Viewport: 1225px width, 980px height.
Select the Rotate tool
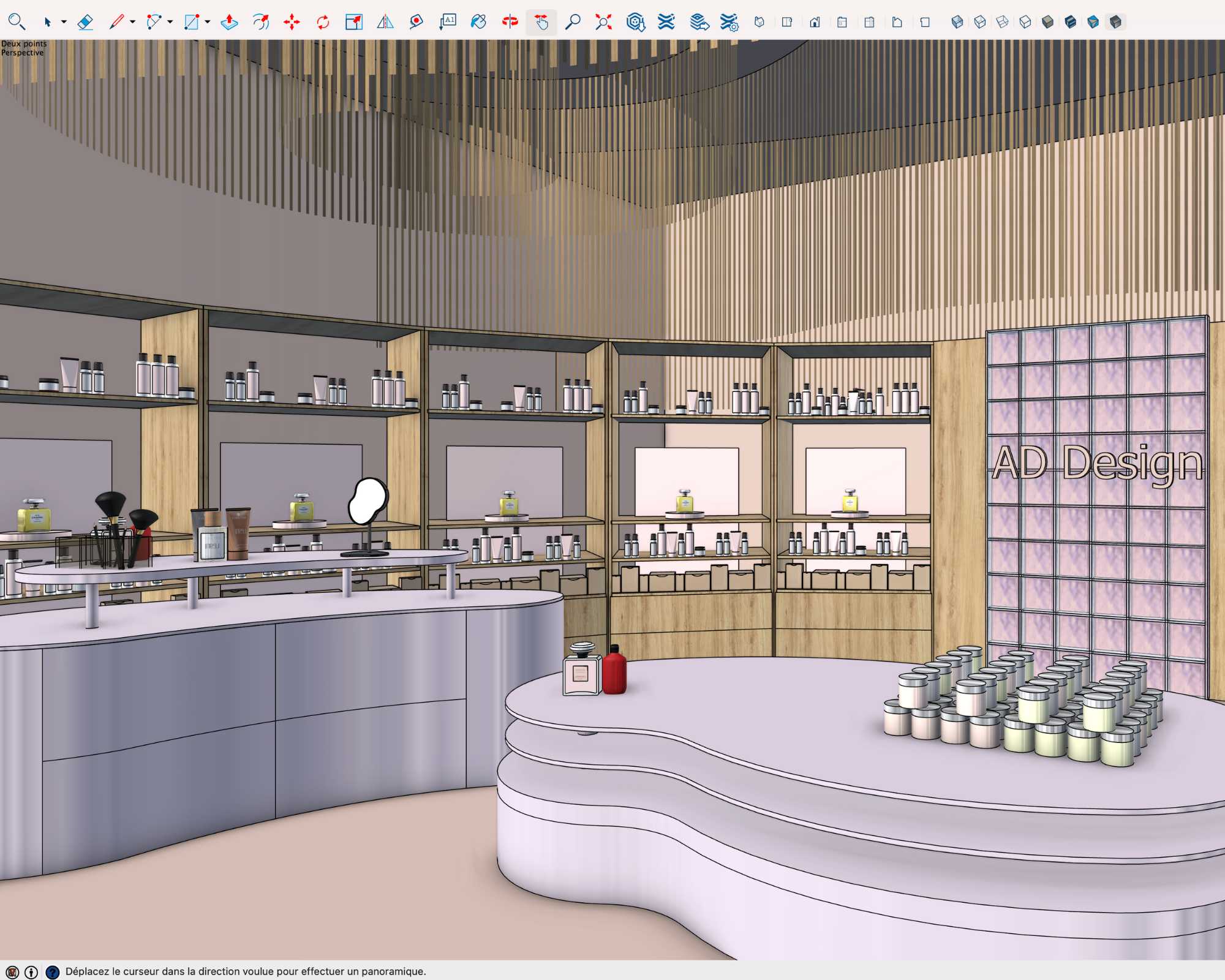pos(323,23)
